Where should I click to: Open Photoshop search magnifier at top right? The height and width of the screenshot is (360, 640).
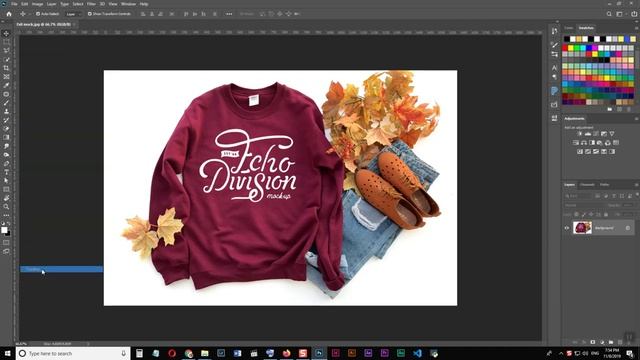tap(609, 14)
